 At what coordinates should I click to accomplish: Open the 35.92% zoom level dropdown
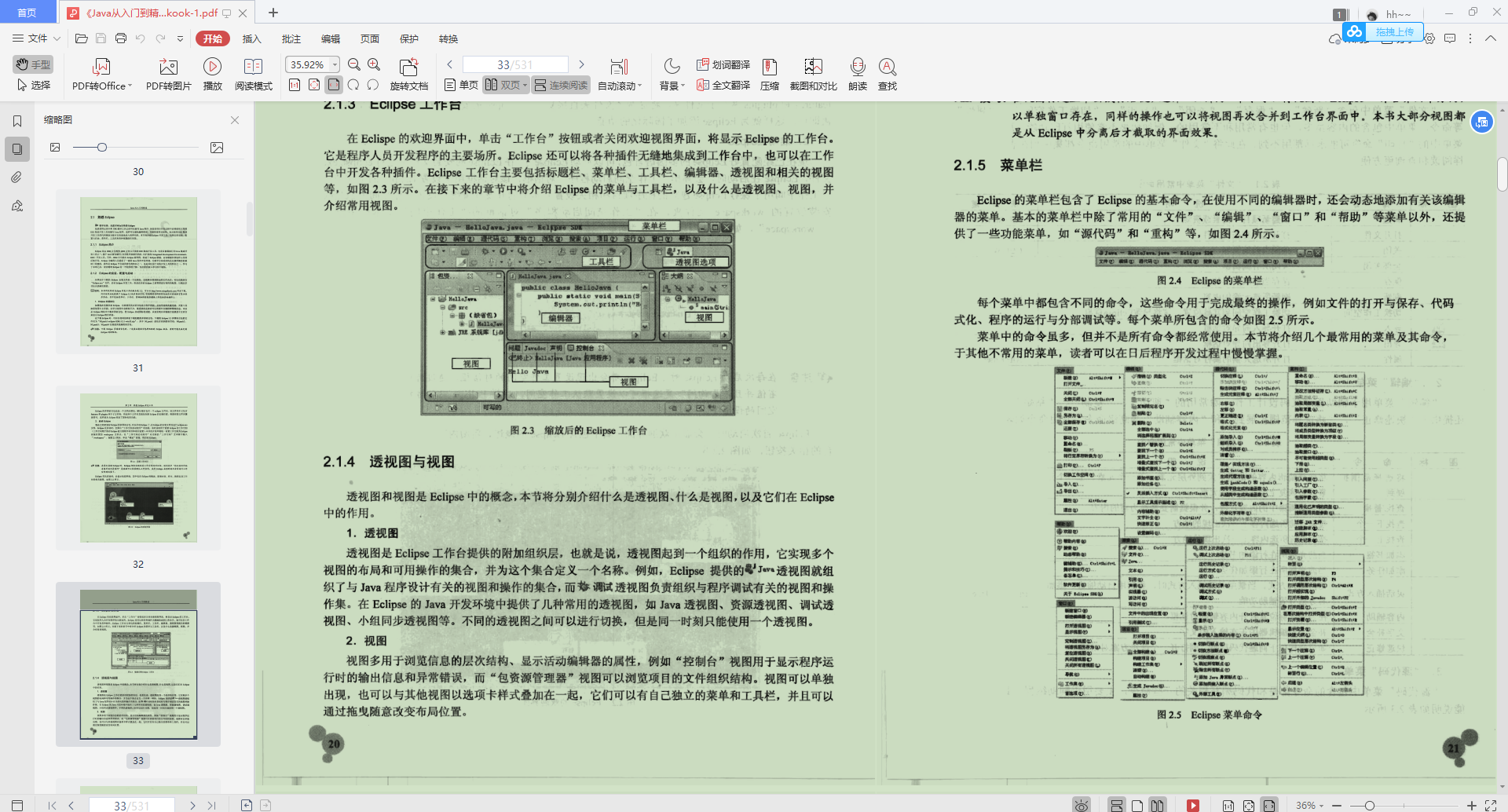pyautogui.click(x=335, y=64)
